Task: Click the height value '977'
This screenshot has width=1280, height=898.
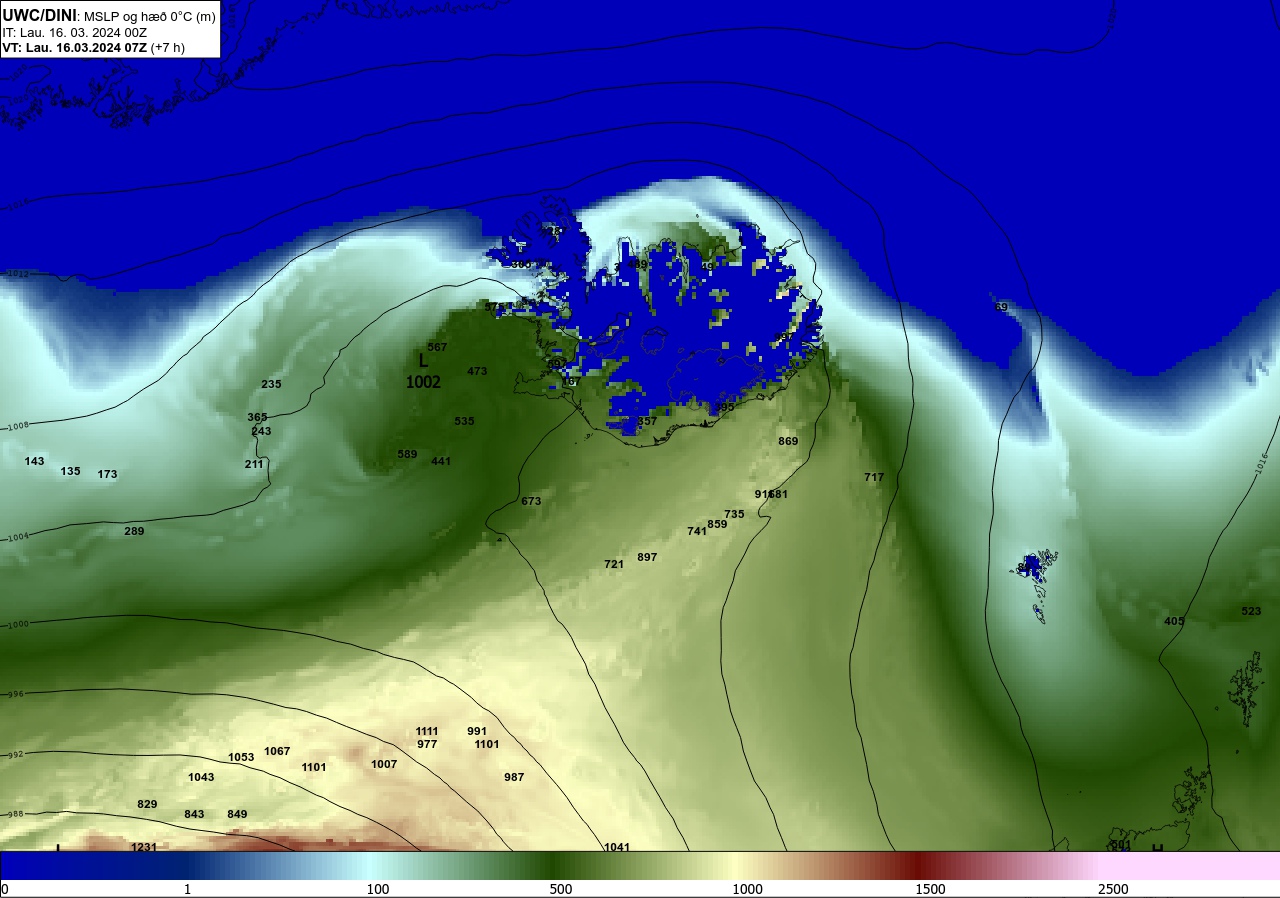Action: point(427,744)
